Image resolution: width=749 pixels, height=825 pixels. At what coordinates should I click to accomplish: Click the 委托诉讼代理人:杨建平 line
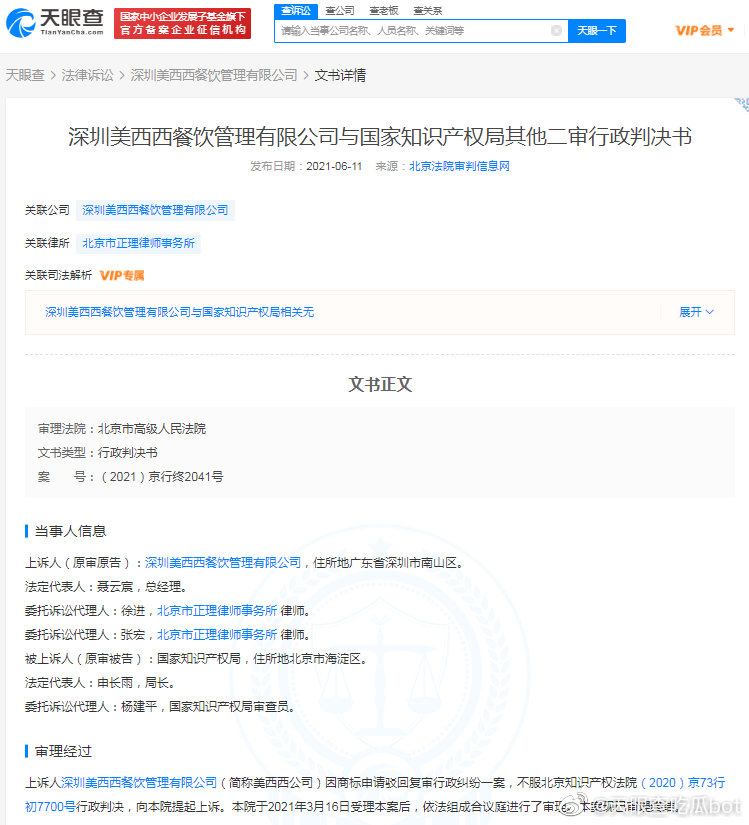click(159, 707)
